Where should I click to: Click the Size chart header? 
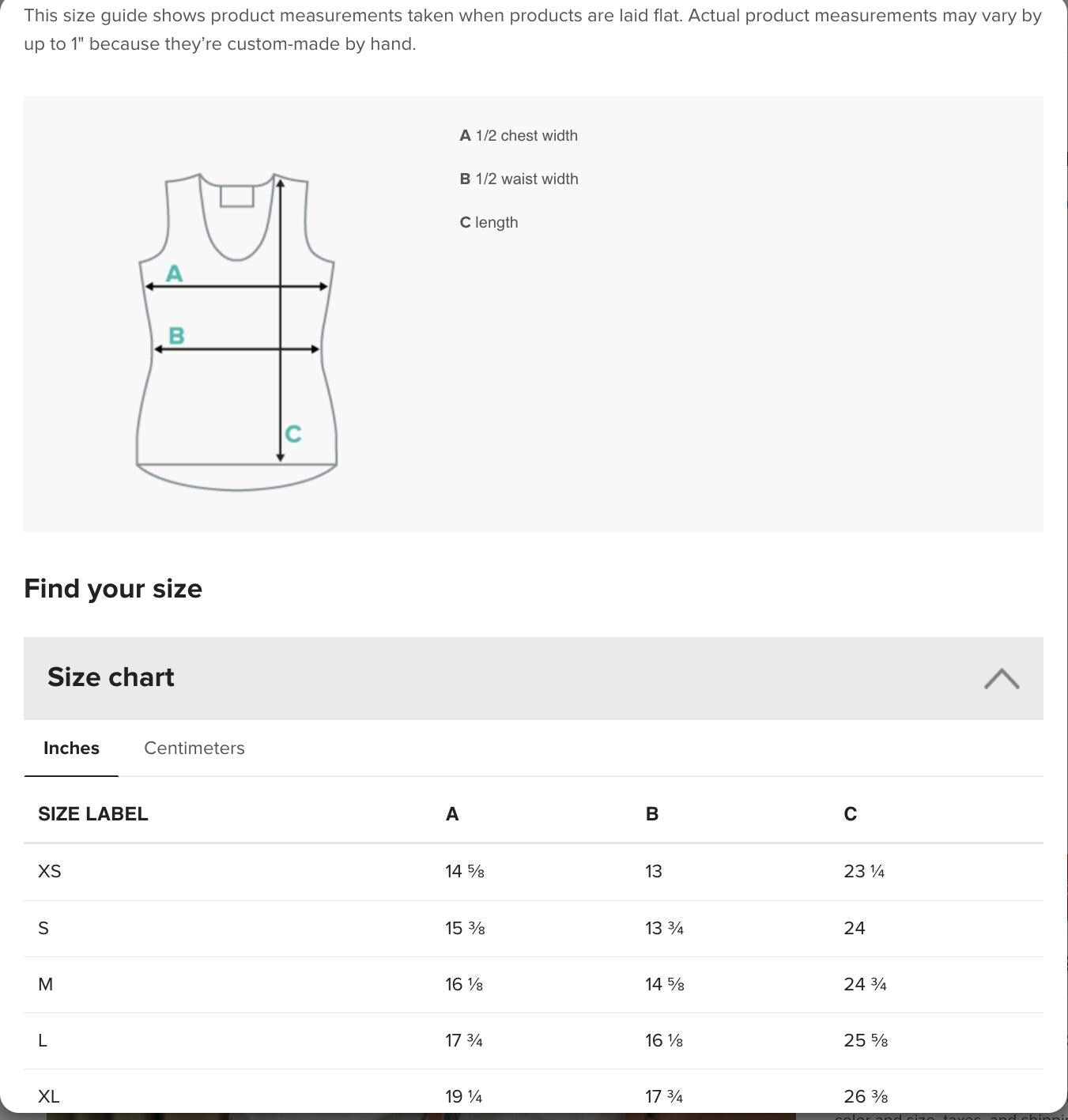[111, 678]
